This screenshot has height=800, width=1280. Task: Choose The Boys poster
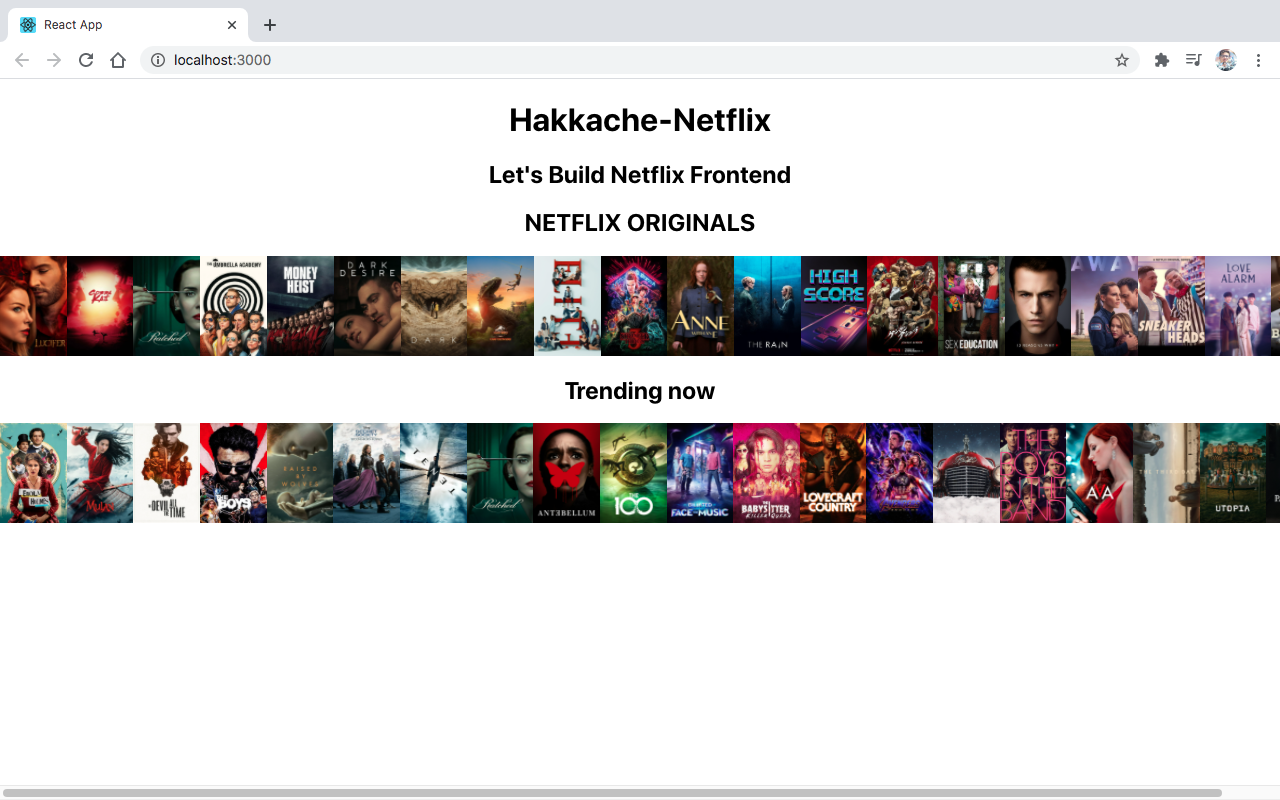tap(233, 473)
